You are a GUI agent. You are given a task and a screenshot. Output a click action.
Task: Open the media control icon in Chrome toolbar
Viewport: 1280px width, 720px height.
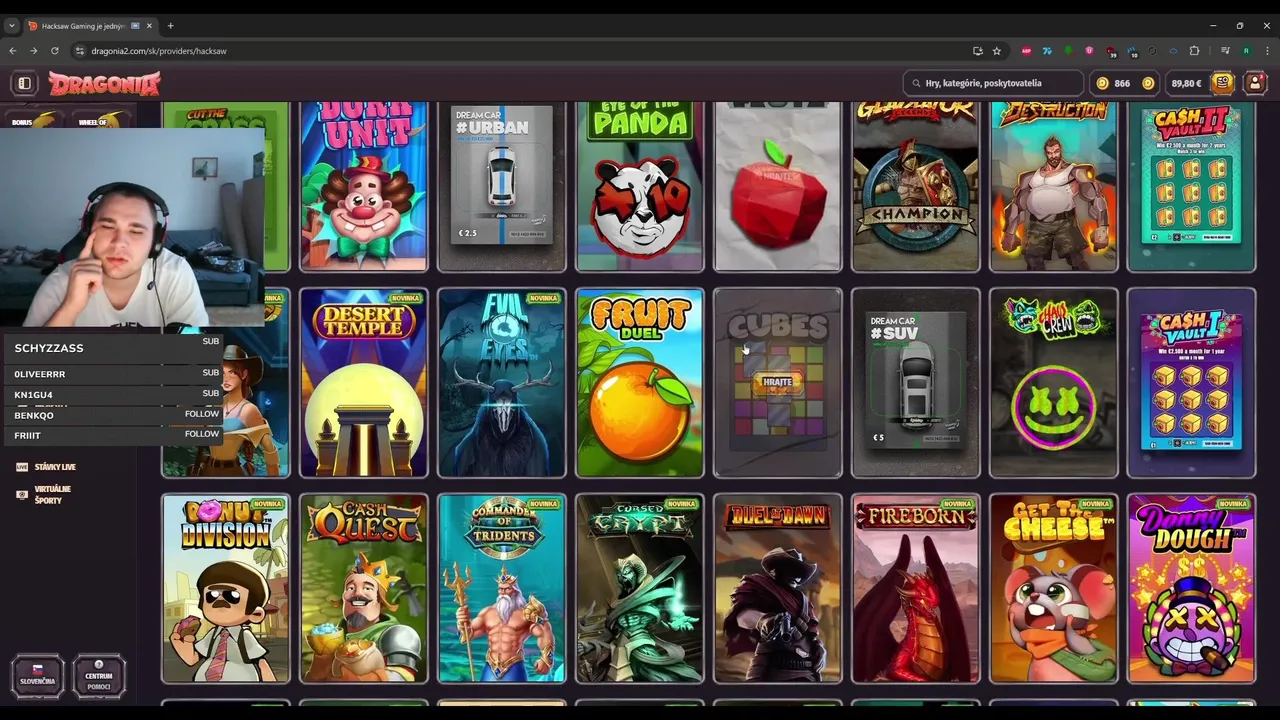(1225, 51)
